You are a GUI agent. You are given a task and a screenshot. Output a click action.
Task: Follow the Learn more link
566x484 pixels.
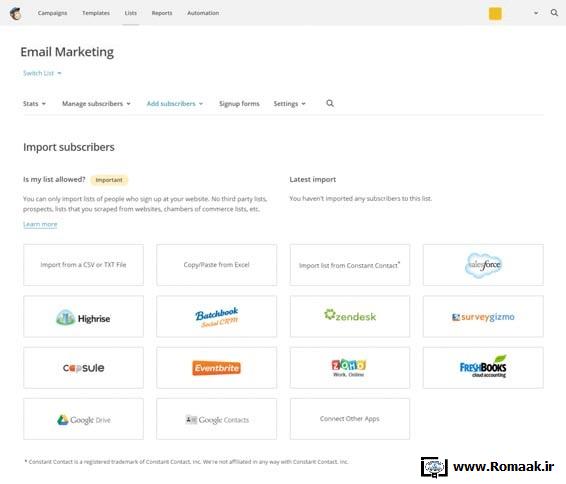point(40,224)
